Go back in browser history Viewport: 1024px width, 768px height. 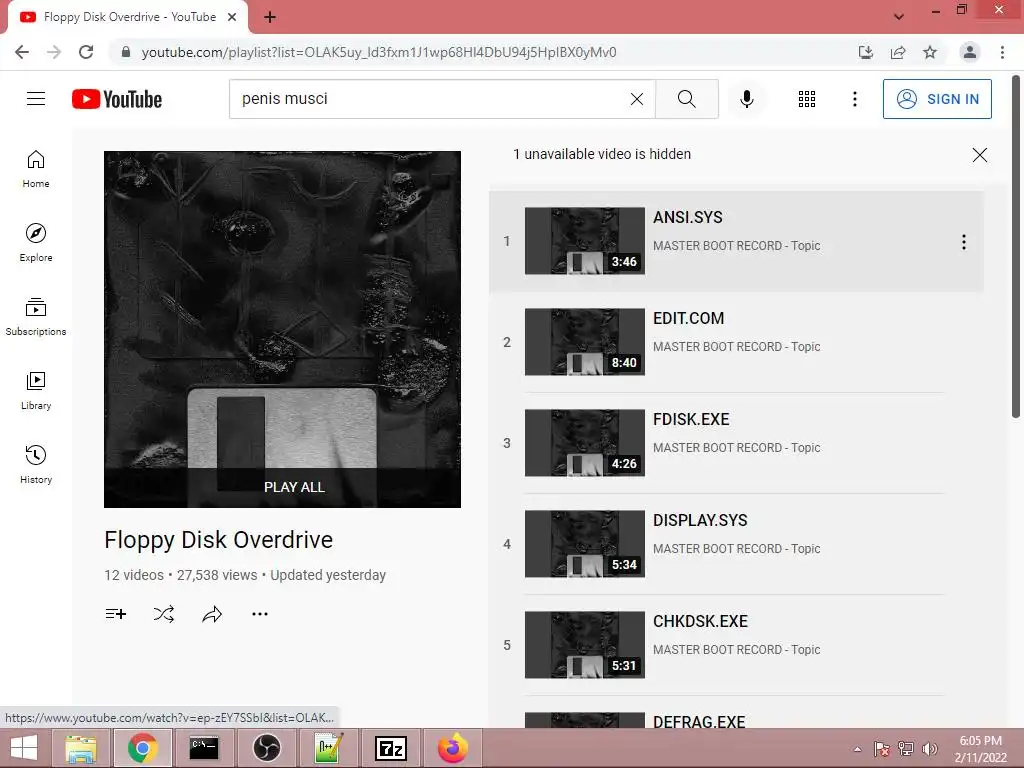[22, 52]
